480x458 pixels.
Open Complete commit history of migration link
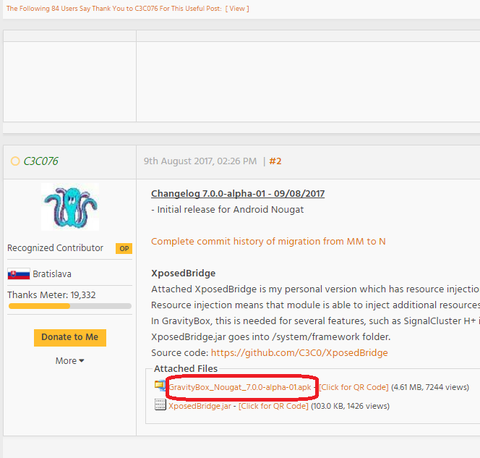click(x=268, y=241)
